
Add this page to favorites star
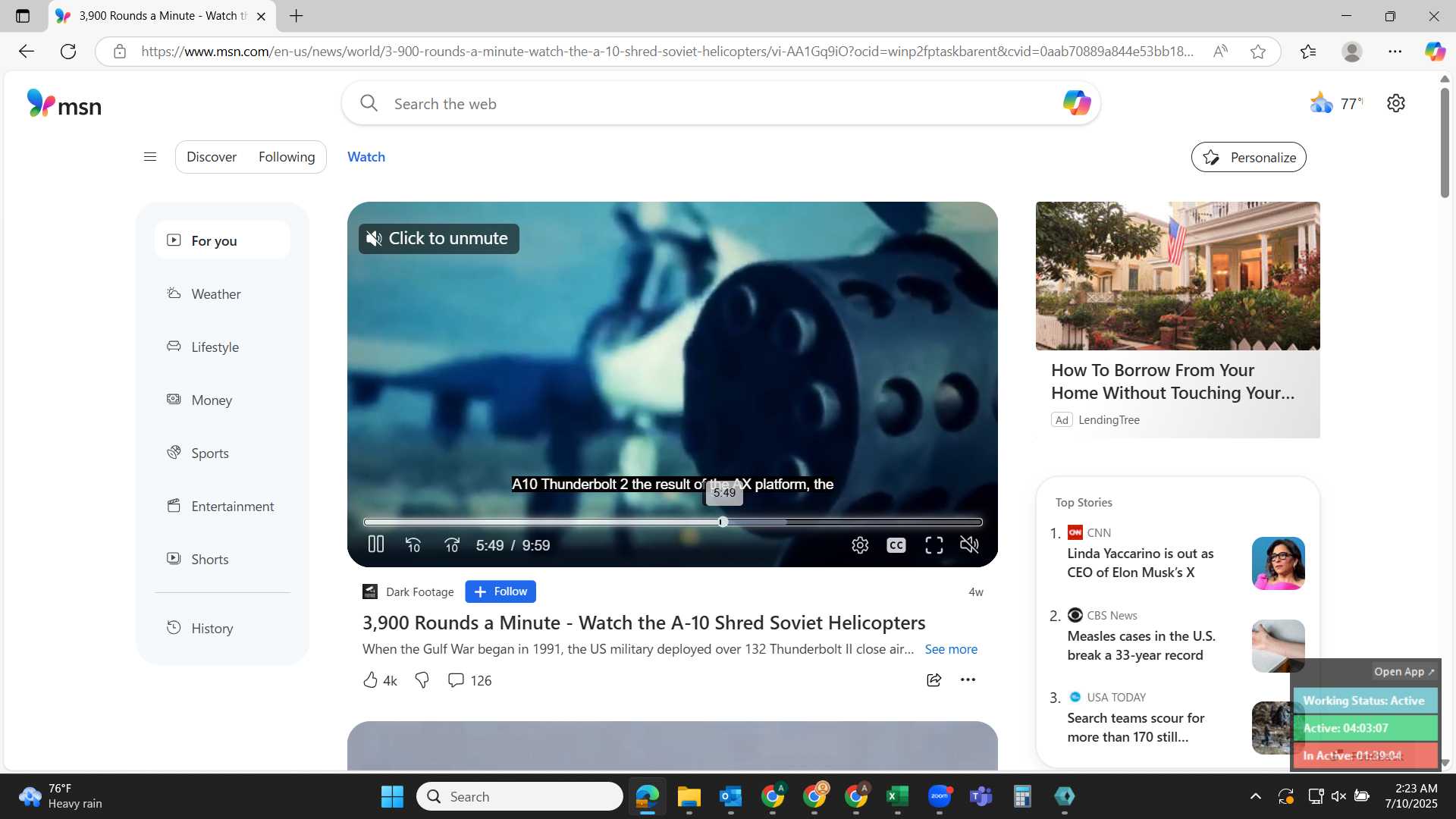[x=1258, y=52]
